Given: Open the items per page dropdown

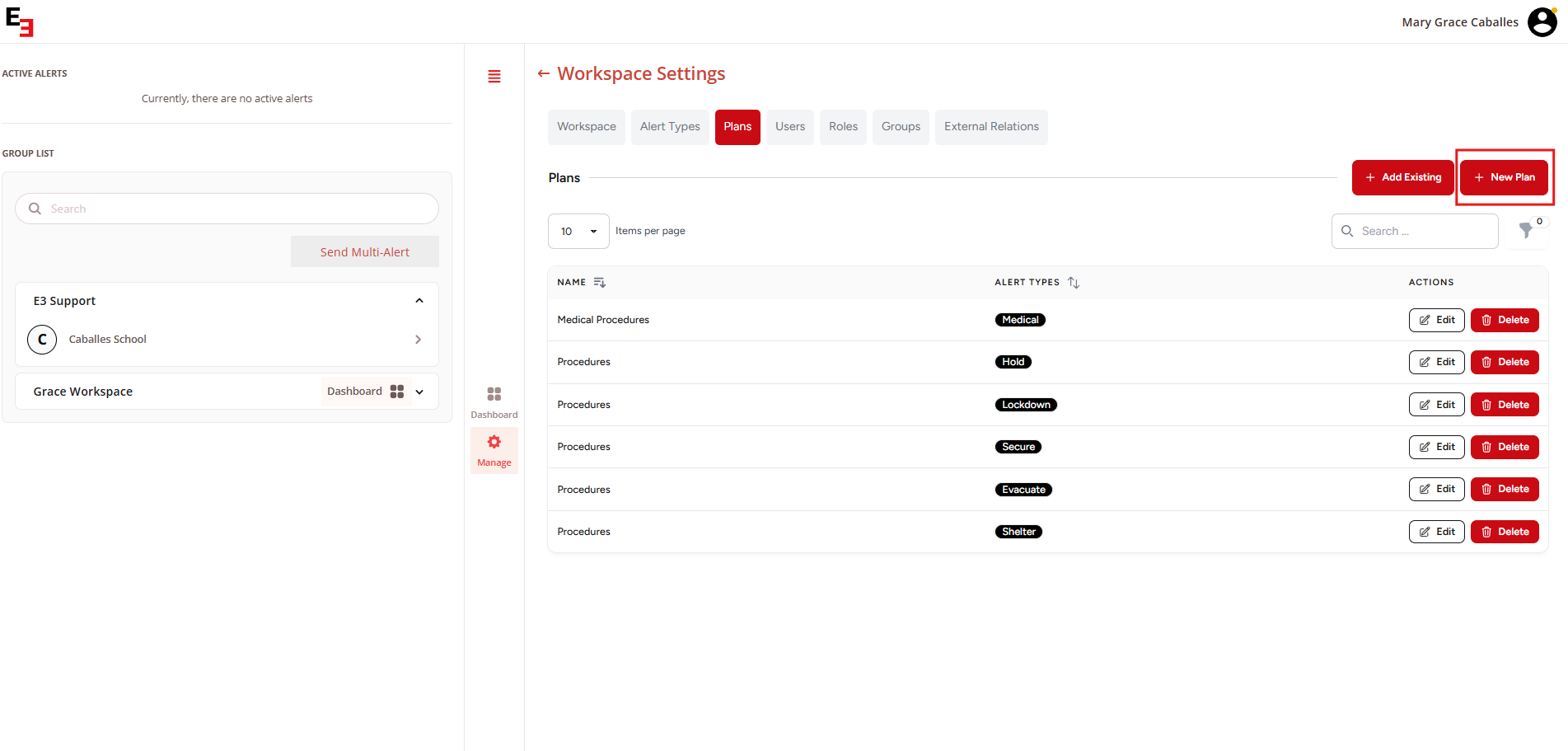Looking at the screenshot, I should pos(578,232).
